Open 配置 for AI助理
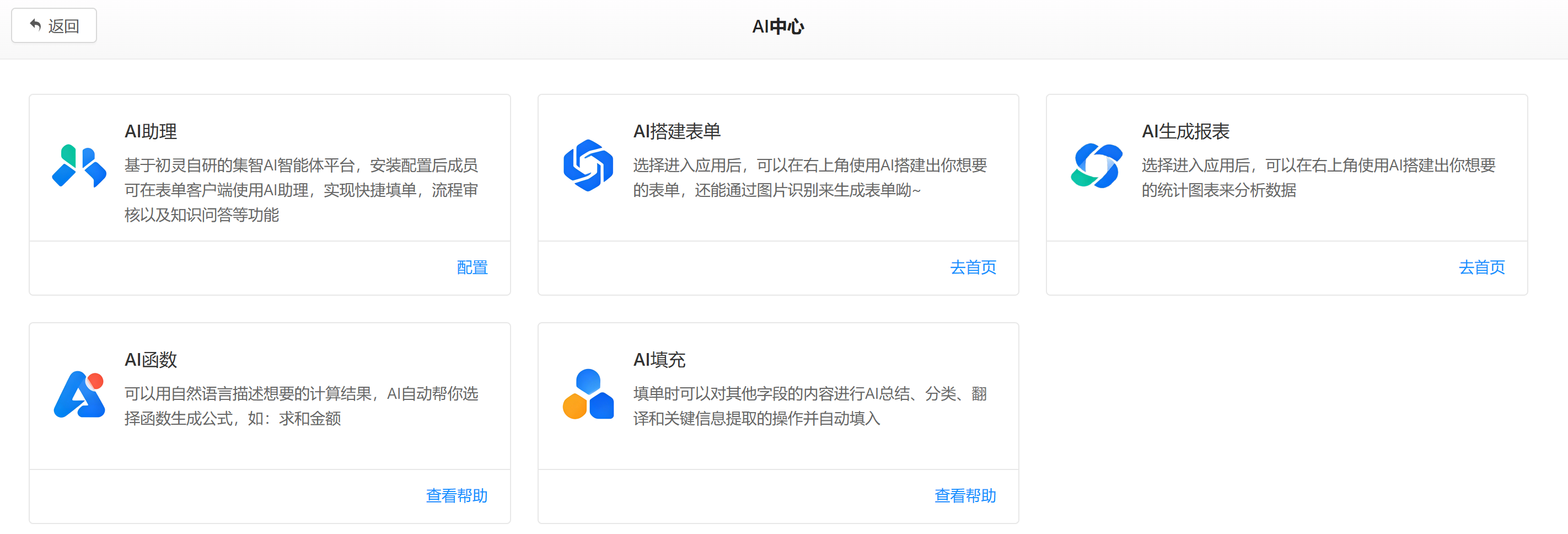The width and height of the screenshot is (1568, 534). (472, 268)
